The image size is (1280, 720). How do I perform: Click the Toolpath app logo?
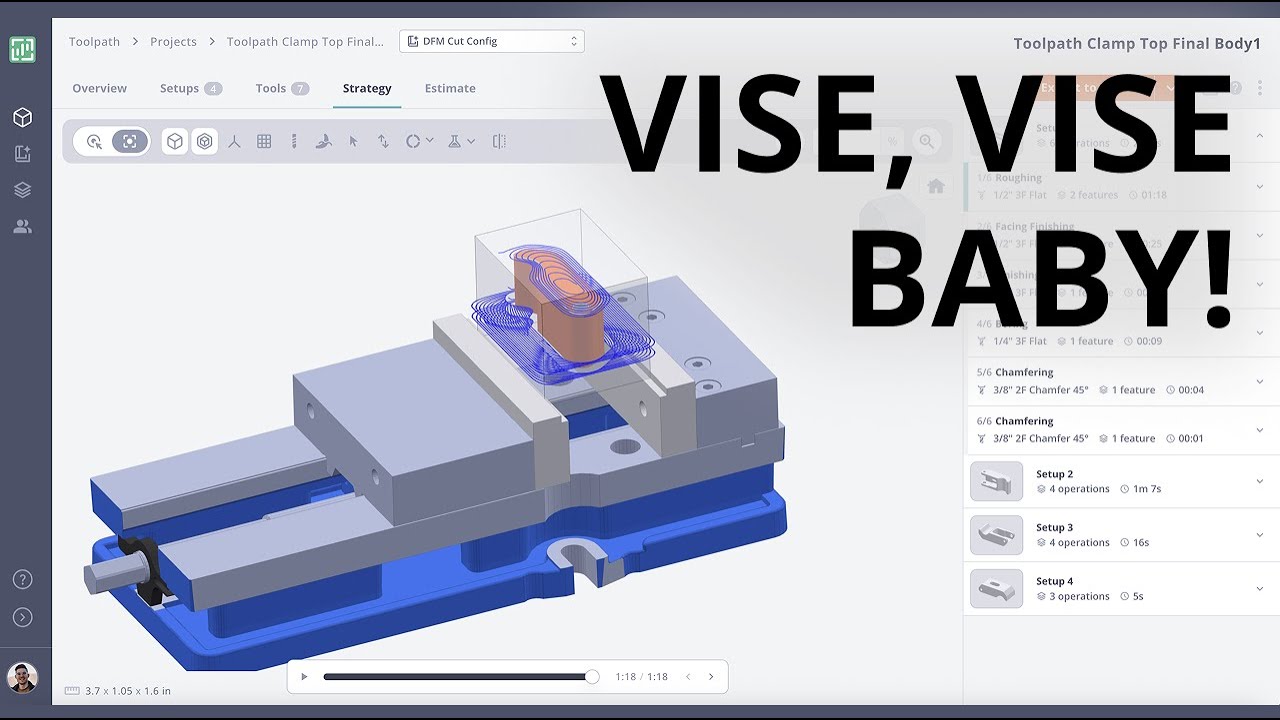click(22, 49)
